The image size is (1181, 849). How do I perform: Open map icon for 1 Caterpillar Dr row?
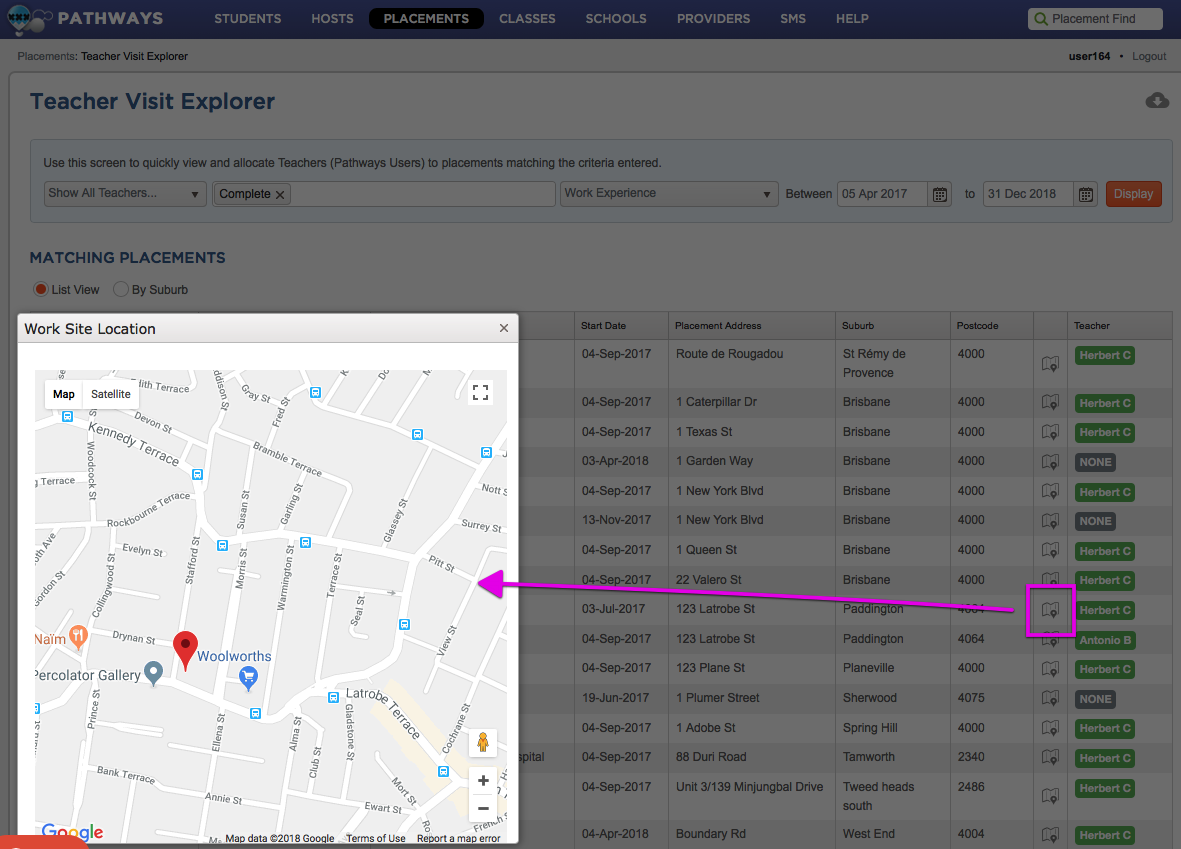coord(1050,402)
